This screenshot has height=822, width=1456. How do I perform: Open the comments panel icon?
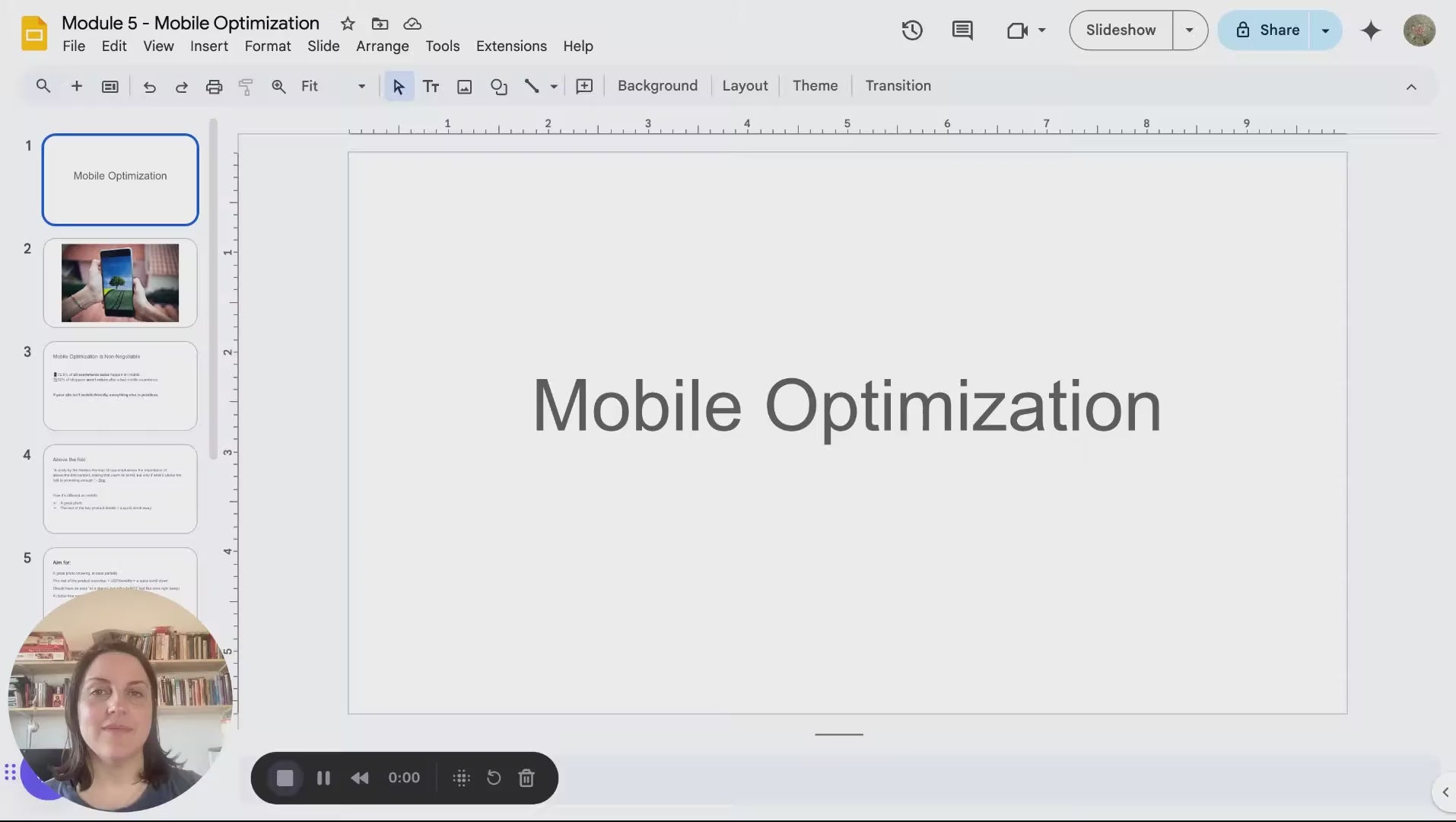tap(962, 30)
